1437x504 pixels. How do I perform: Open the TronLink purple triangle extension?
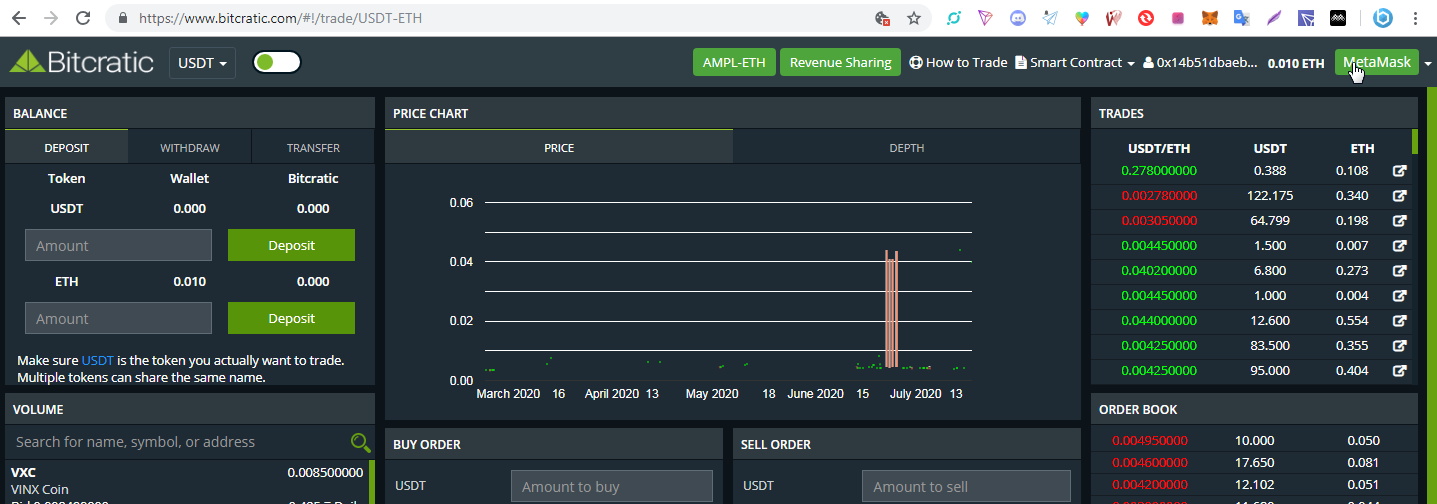987,18
